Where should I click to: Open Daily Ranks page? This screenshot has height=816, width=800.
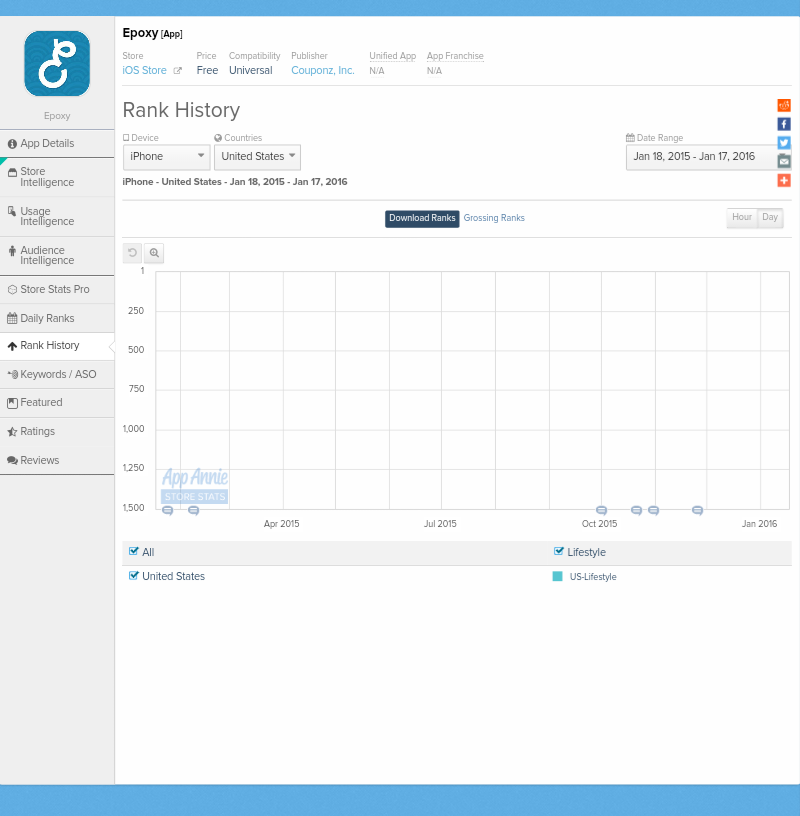tap(57, 318)
